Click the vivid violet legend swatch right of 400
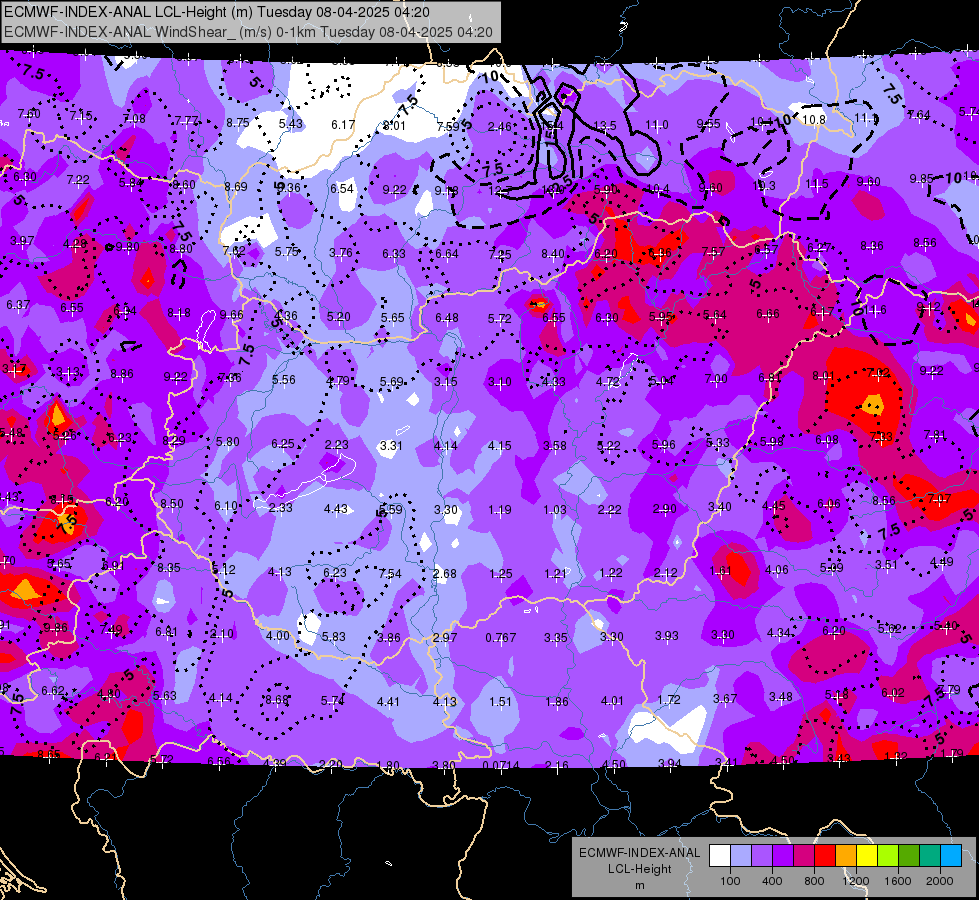The height and width of the screenshot is (900, 979). [783, 856]
